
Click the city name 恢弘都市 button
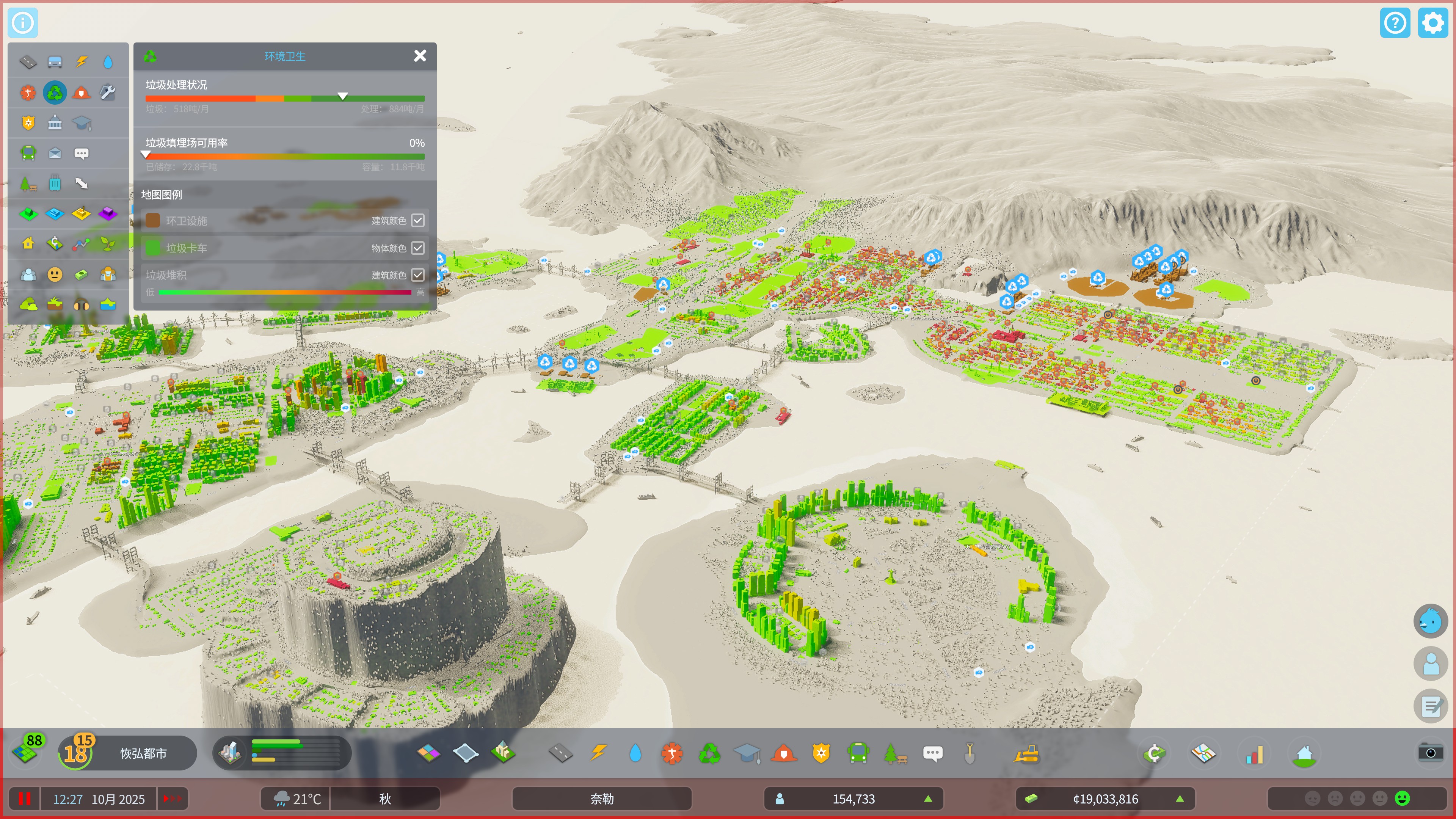pos(144,753)
